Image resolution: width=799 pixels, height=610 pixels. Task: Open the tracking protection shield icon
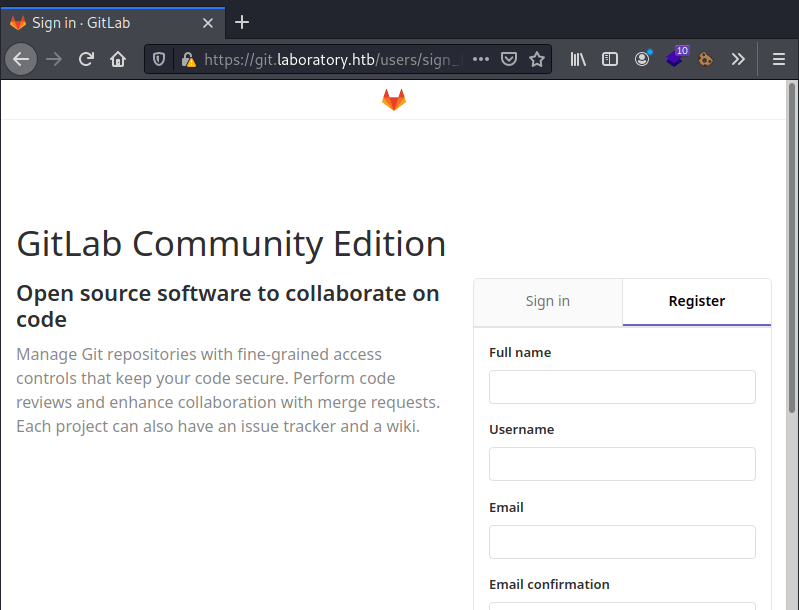pos(159,60)
